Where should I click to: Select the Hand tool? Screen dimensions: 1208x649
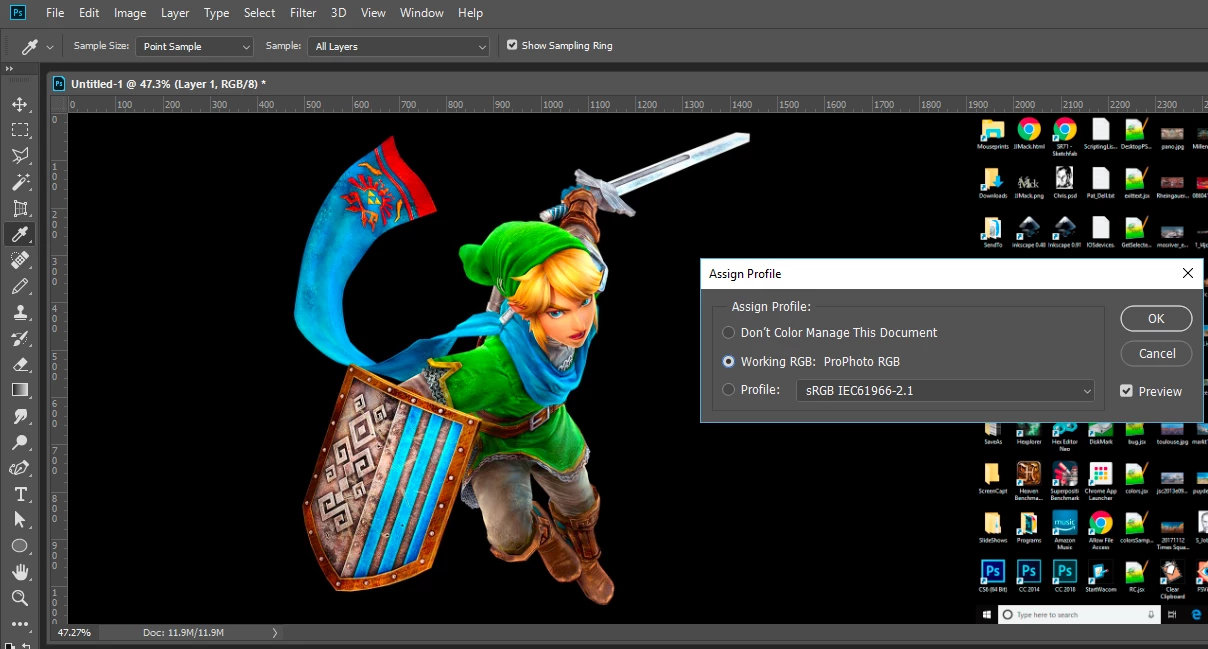coord(20,572)
